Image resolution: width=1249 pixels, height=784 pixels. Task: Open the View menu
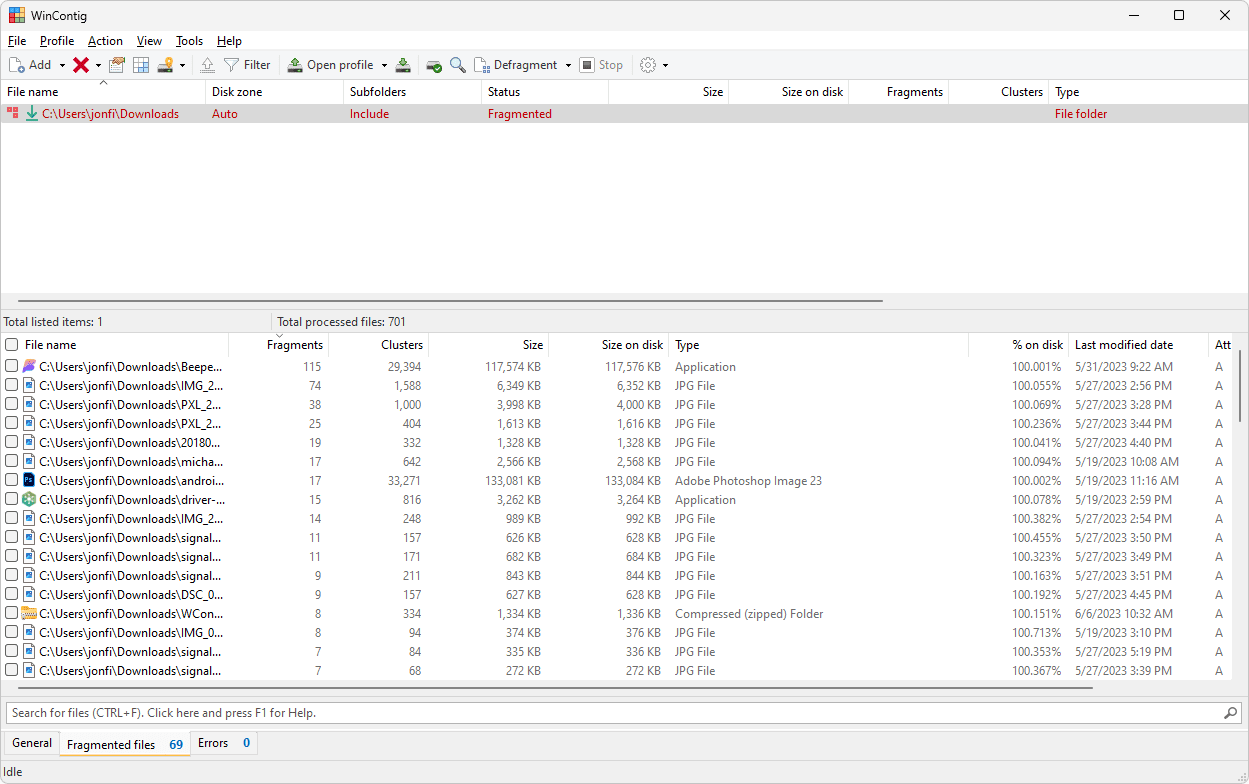coord(149,41)
